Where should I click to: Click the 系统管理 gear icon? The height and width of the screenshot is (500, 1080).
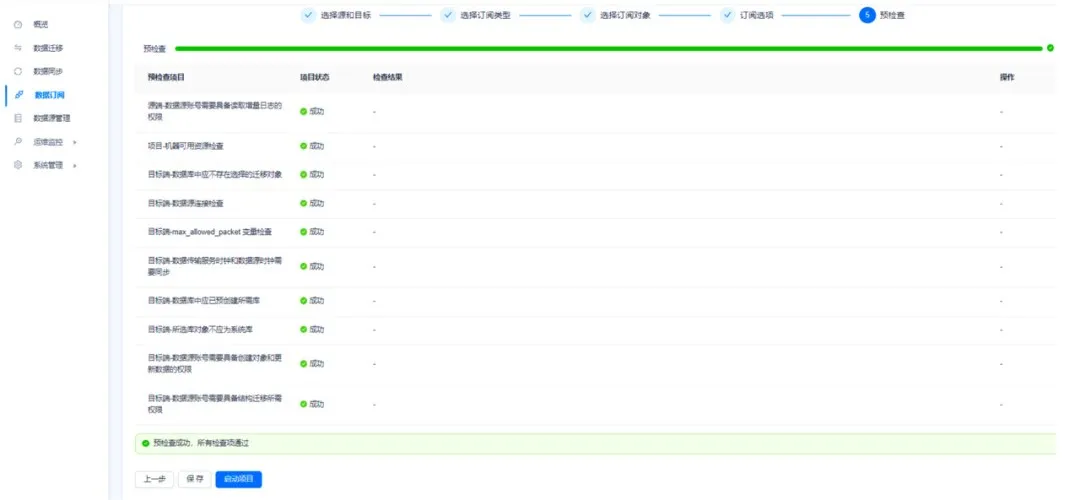tap(18, 165)
